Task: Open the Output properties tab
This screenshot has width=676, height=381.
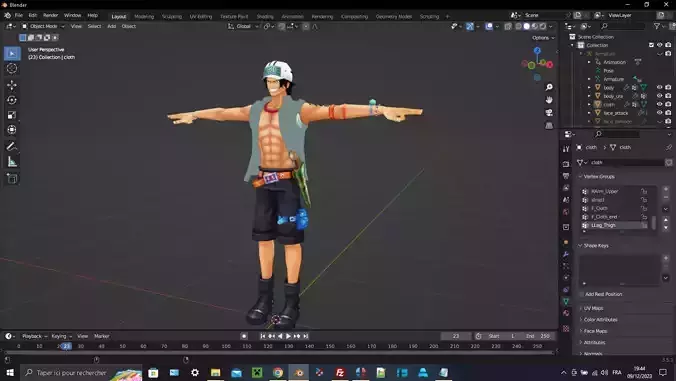Action: (566, 176)
